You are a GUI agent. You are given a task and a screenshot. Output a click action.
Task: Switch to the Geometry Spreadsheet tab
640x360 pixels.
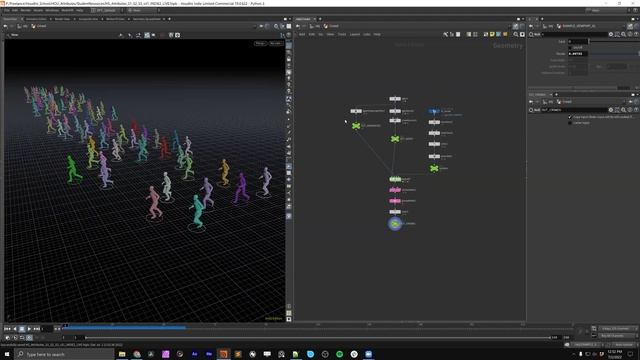(x=147, y=19)
